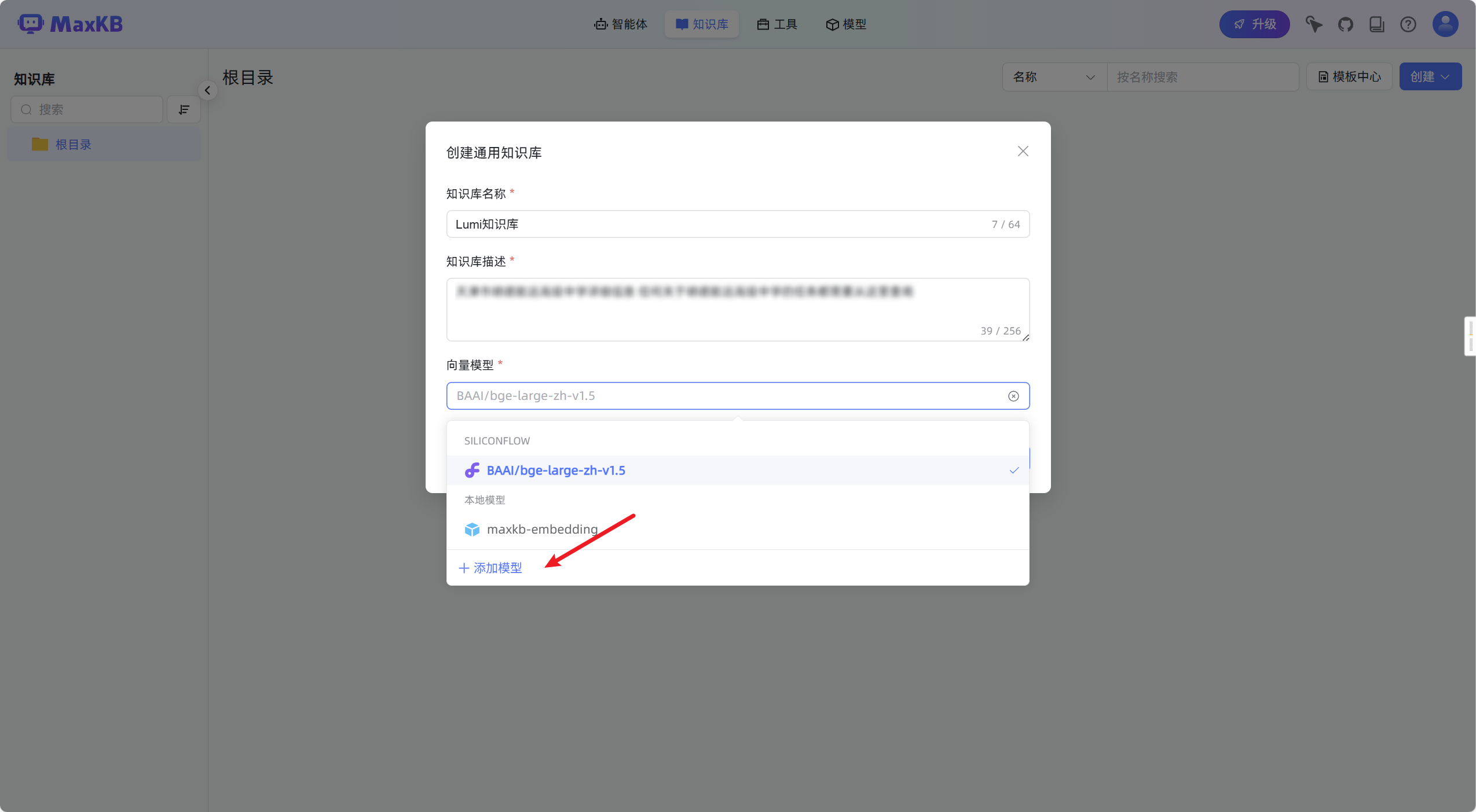Open the help question mark icon
Screen dimensions: 1476x812
point(1408,24)
